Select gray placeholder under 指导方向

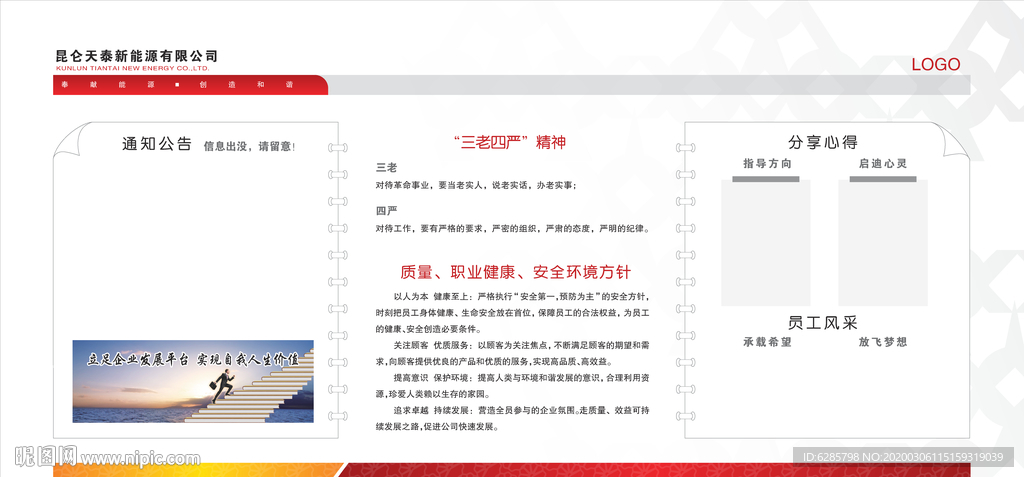766,243
